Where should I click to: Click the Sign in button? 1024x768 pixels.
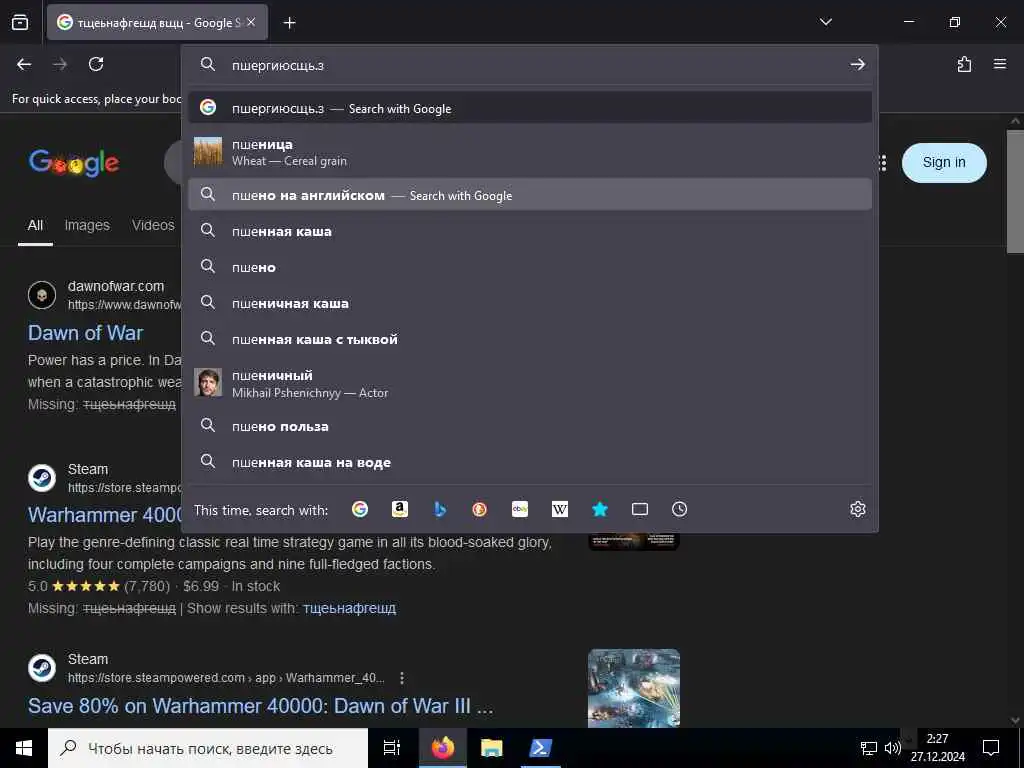(944, 163)
